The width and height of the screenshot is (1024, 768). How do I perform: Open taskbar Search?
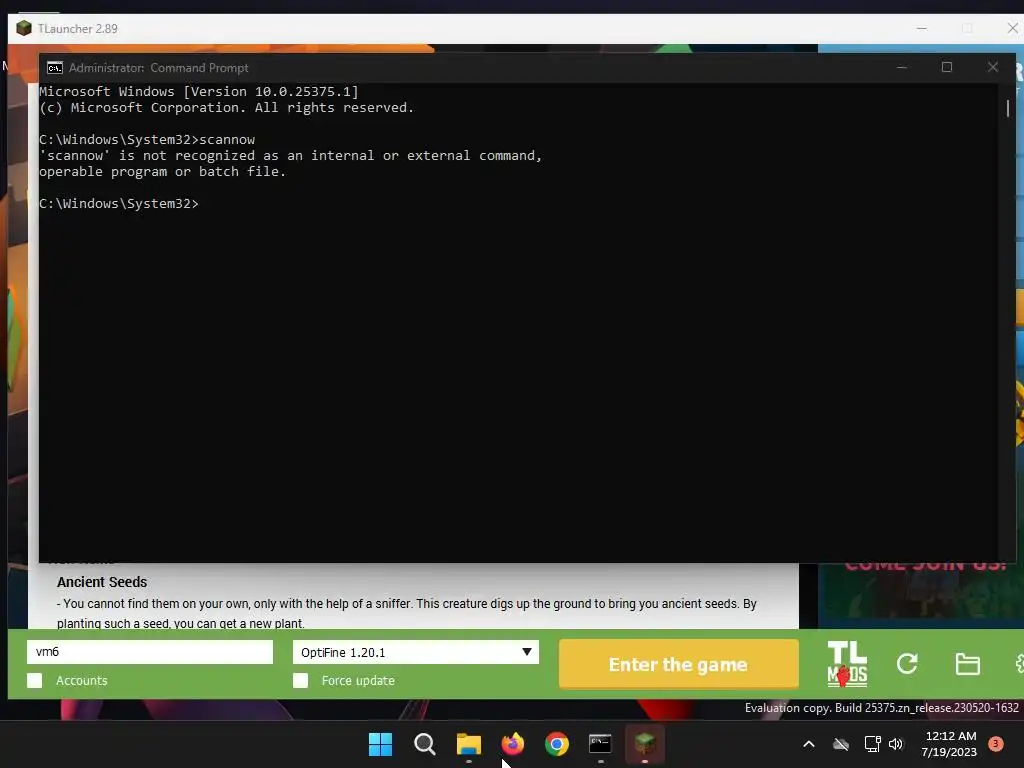(424, 744)
